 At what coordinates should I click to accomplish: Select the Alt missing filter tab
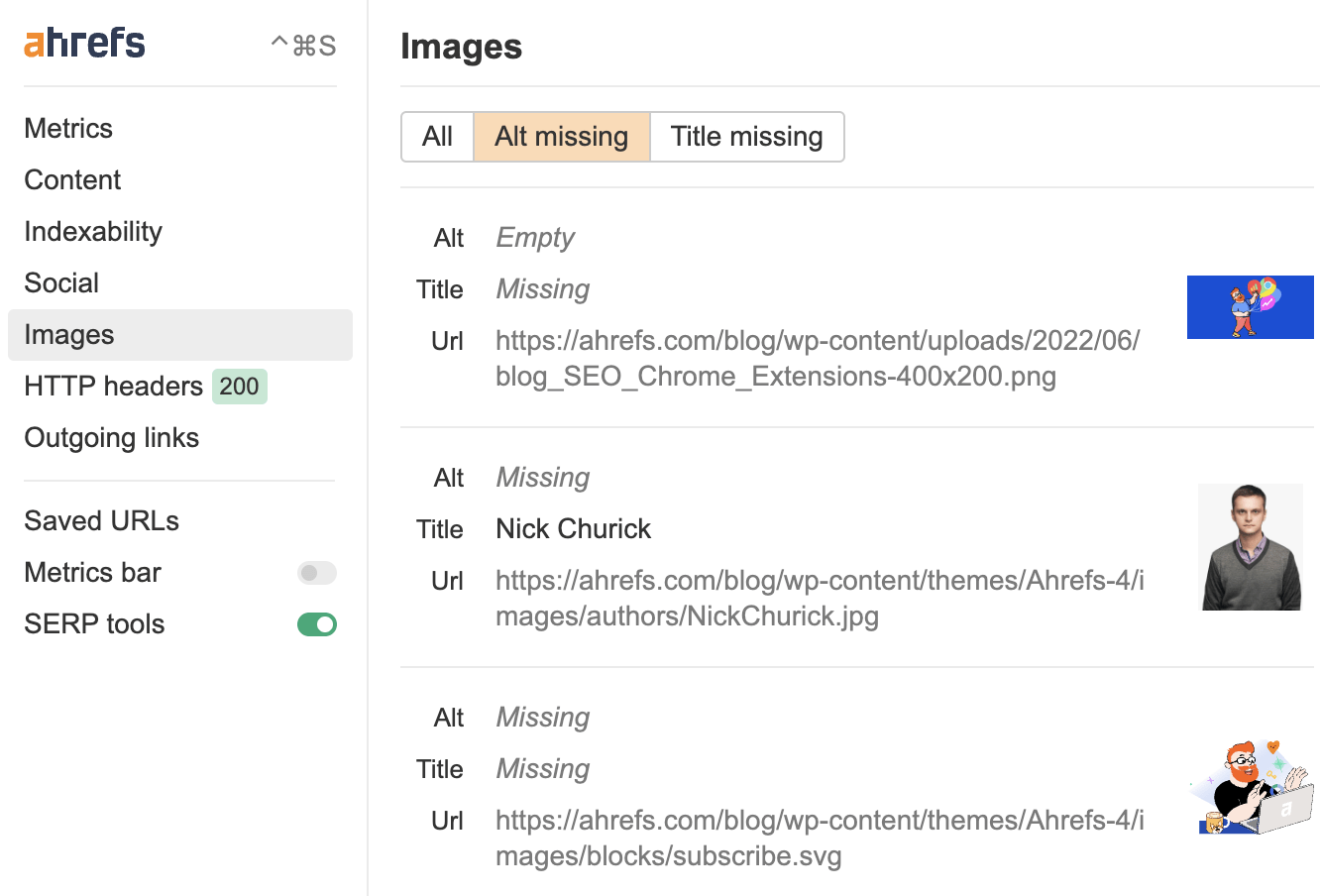pyautogui.click(x=562, y=137)
